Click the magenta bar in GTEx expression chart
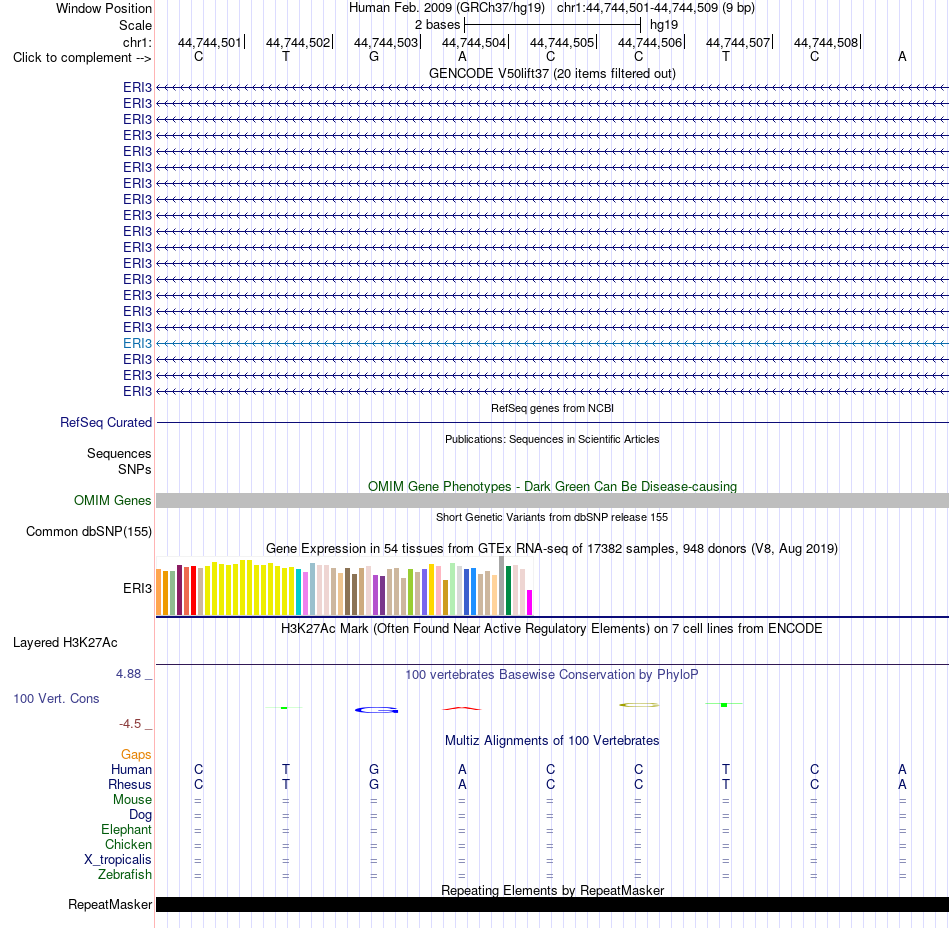Screen dimensions: 950x928 (530, 603)
